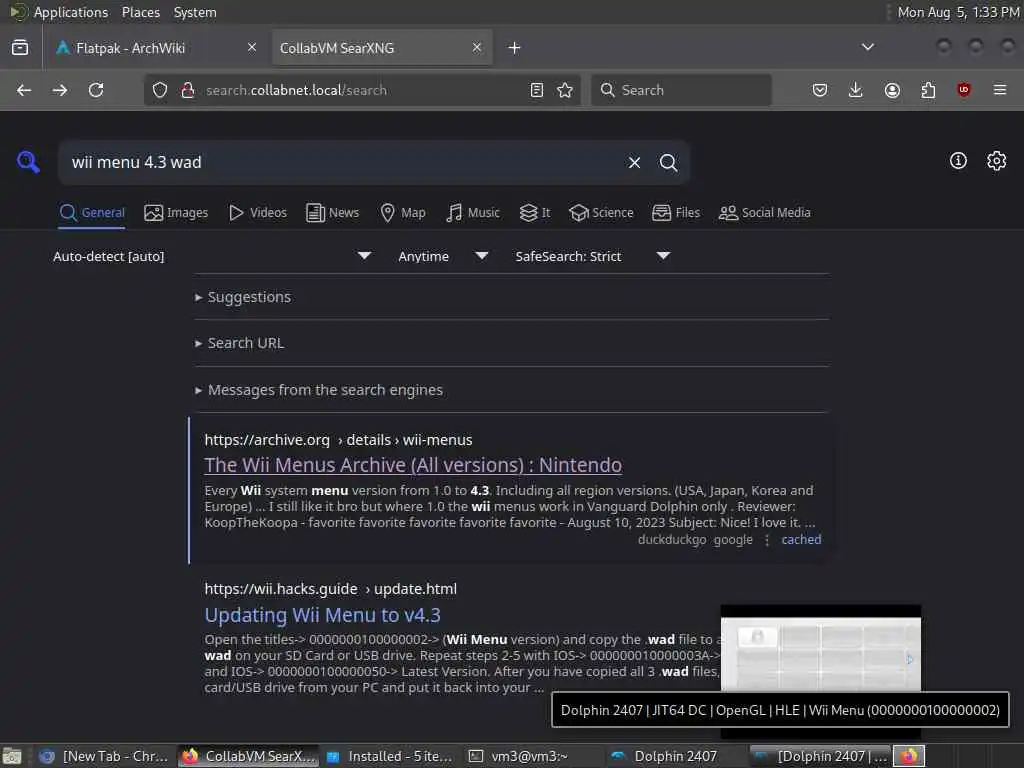Reload the current page

click(x=96, y=90)
